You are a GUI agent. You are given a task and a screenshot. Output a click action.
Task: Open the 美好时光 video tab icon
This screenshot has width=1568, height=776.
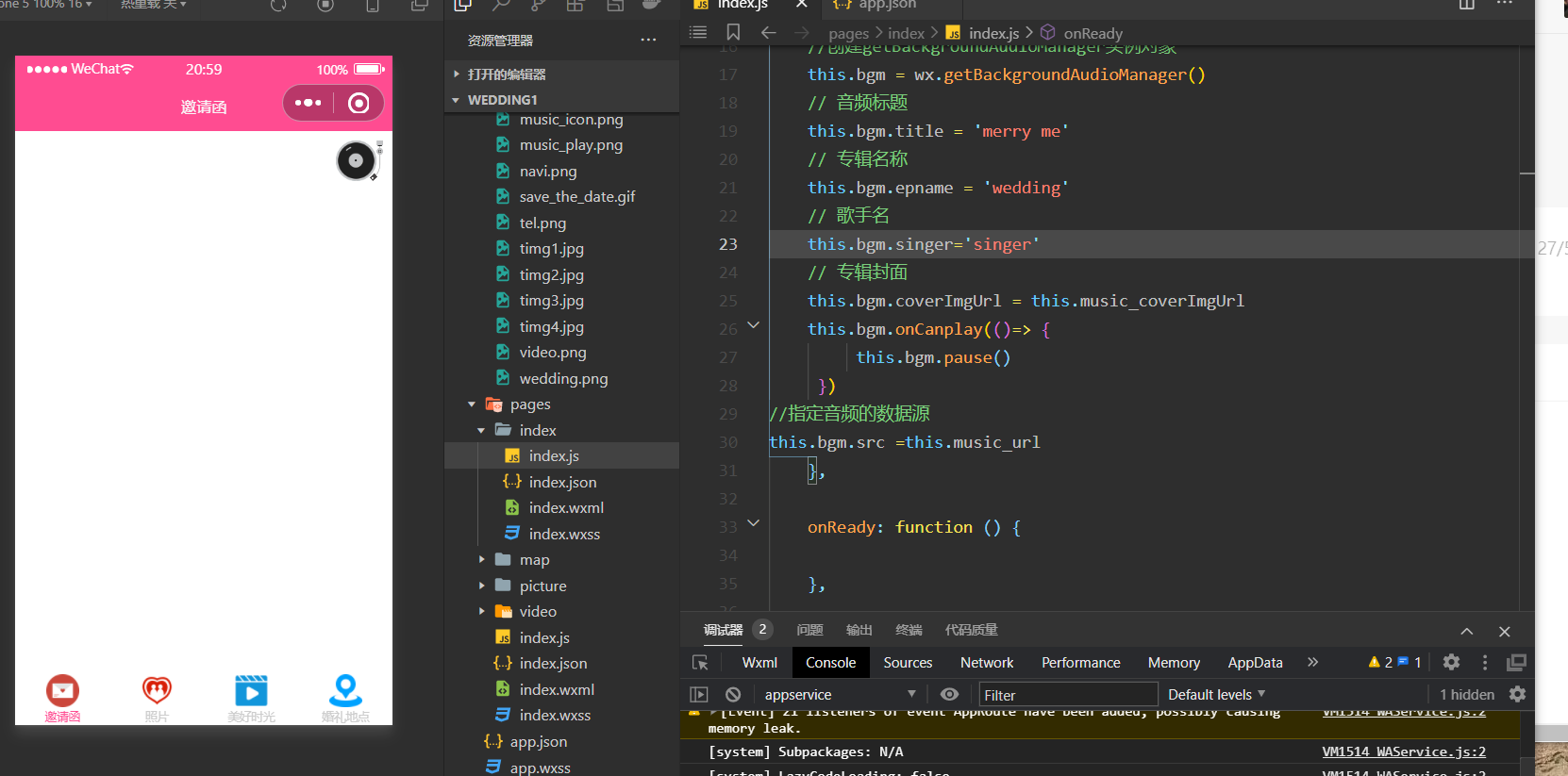[x=251, y=691]
